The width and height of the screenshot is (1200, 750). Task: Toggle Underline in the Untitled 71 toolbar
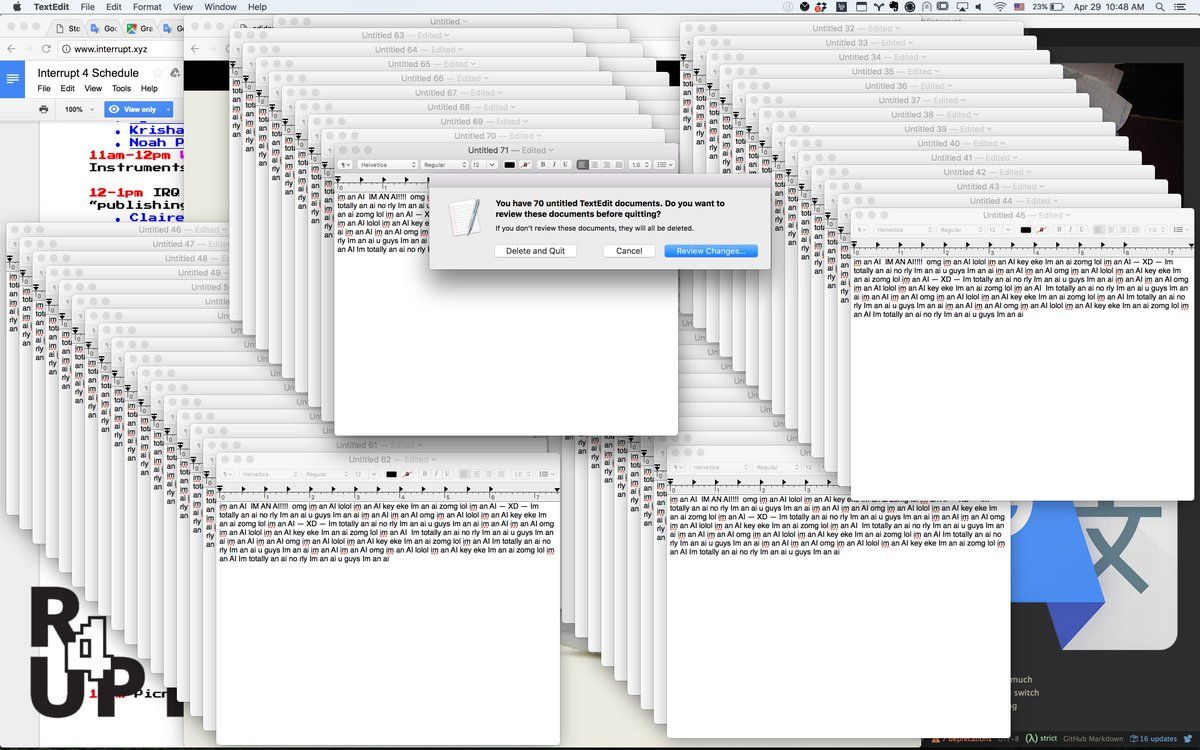[x=565, y=165]
